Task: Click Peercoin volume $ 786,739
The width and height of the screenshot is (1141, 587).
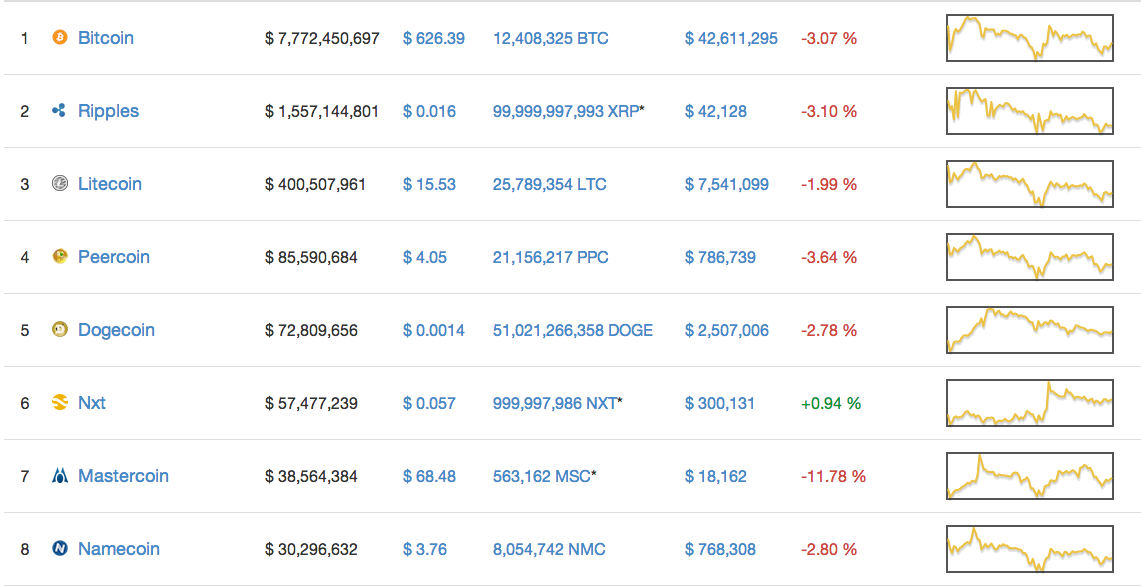Action: click(720, 257)
